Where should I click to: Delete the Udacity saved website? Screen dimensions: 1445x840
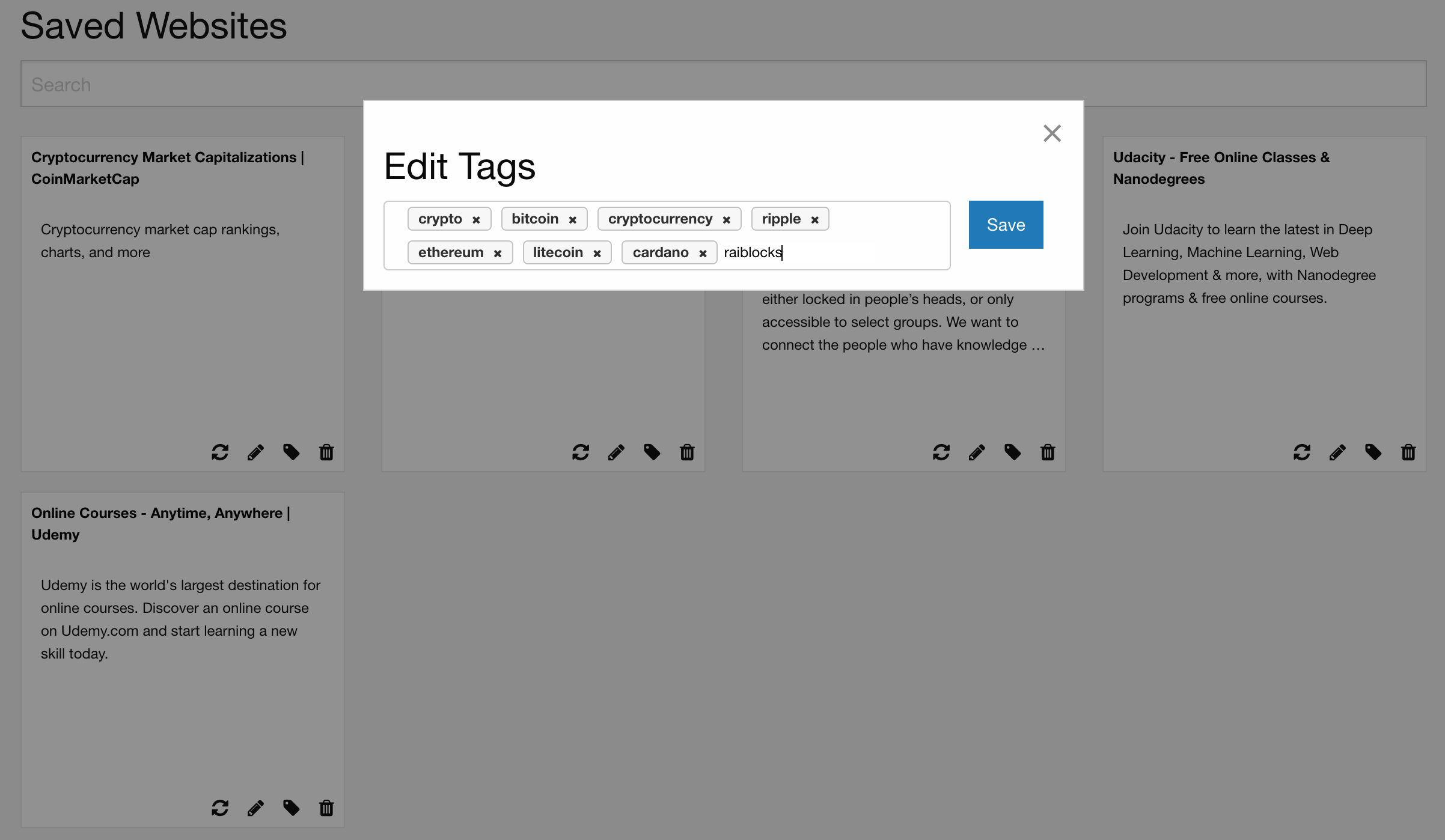[1408, 452]
